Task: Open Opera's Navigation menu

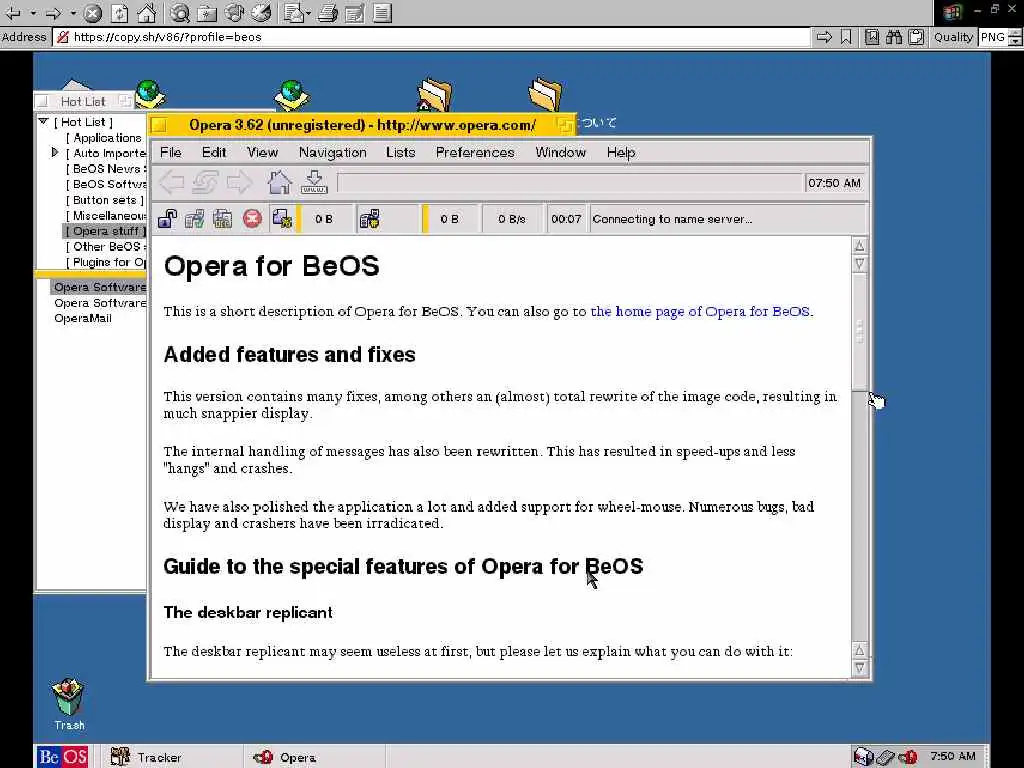Action: 332,152
